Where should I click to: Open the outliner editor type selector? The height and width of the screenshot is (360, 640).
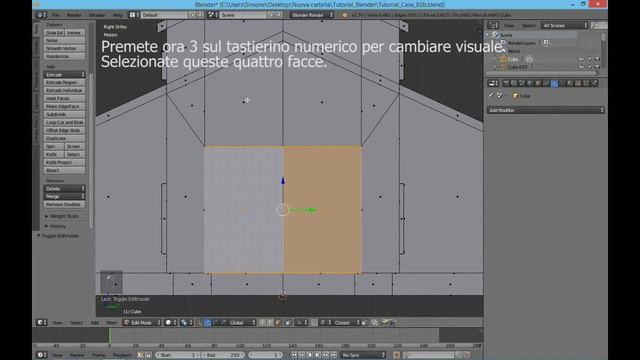[x=493, y=25]
